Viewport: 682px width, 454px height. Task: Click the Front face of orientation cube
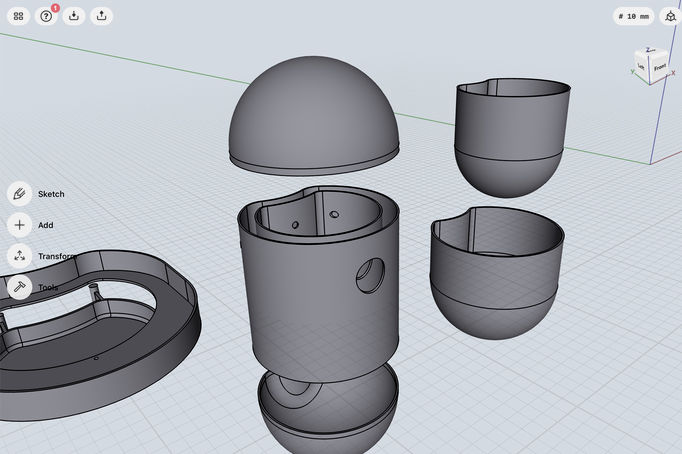click(x=660, y=67)
